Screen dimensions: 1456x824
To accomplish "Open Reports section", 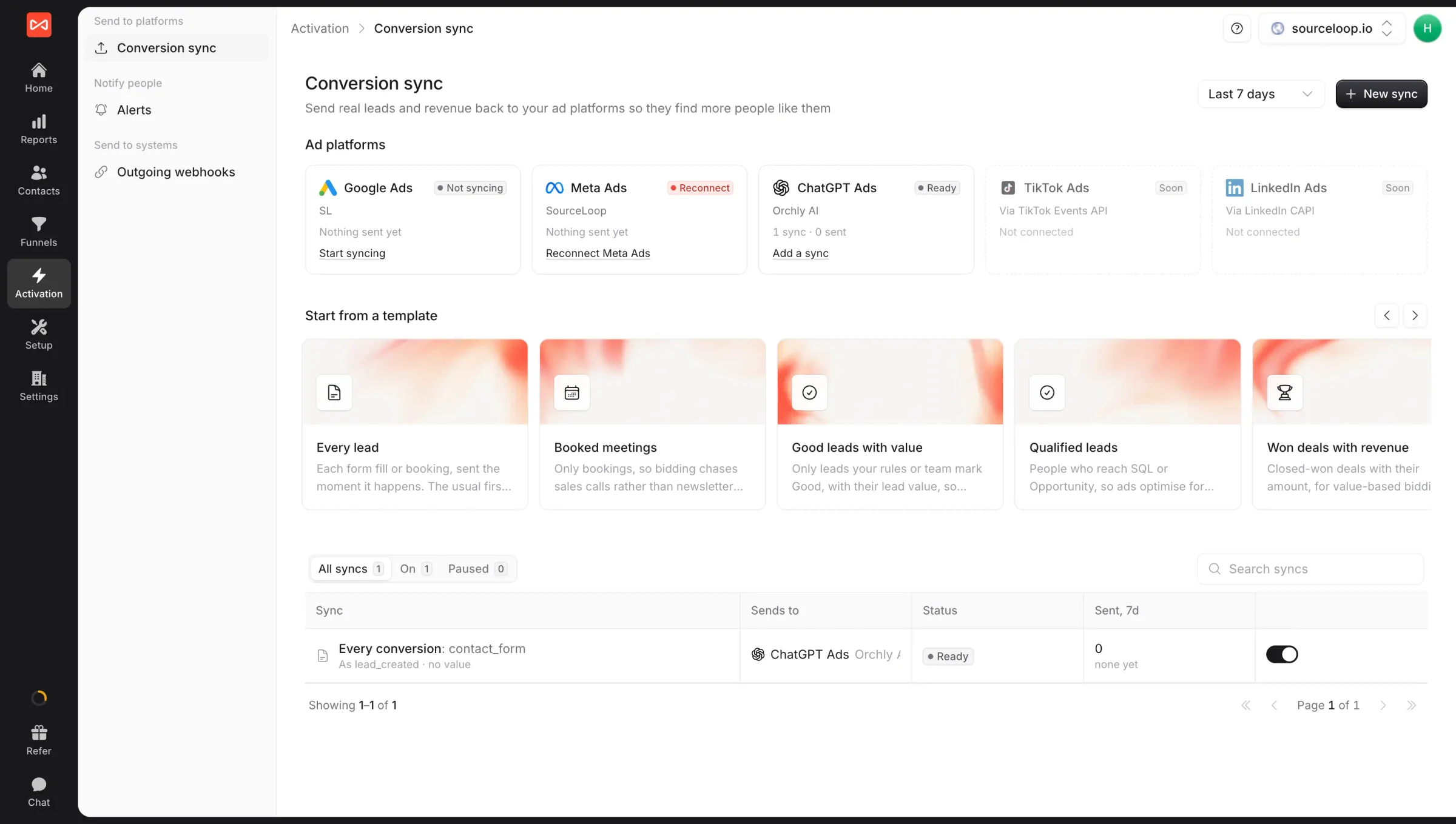I will click(x=39, y=129).
